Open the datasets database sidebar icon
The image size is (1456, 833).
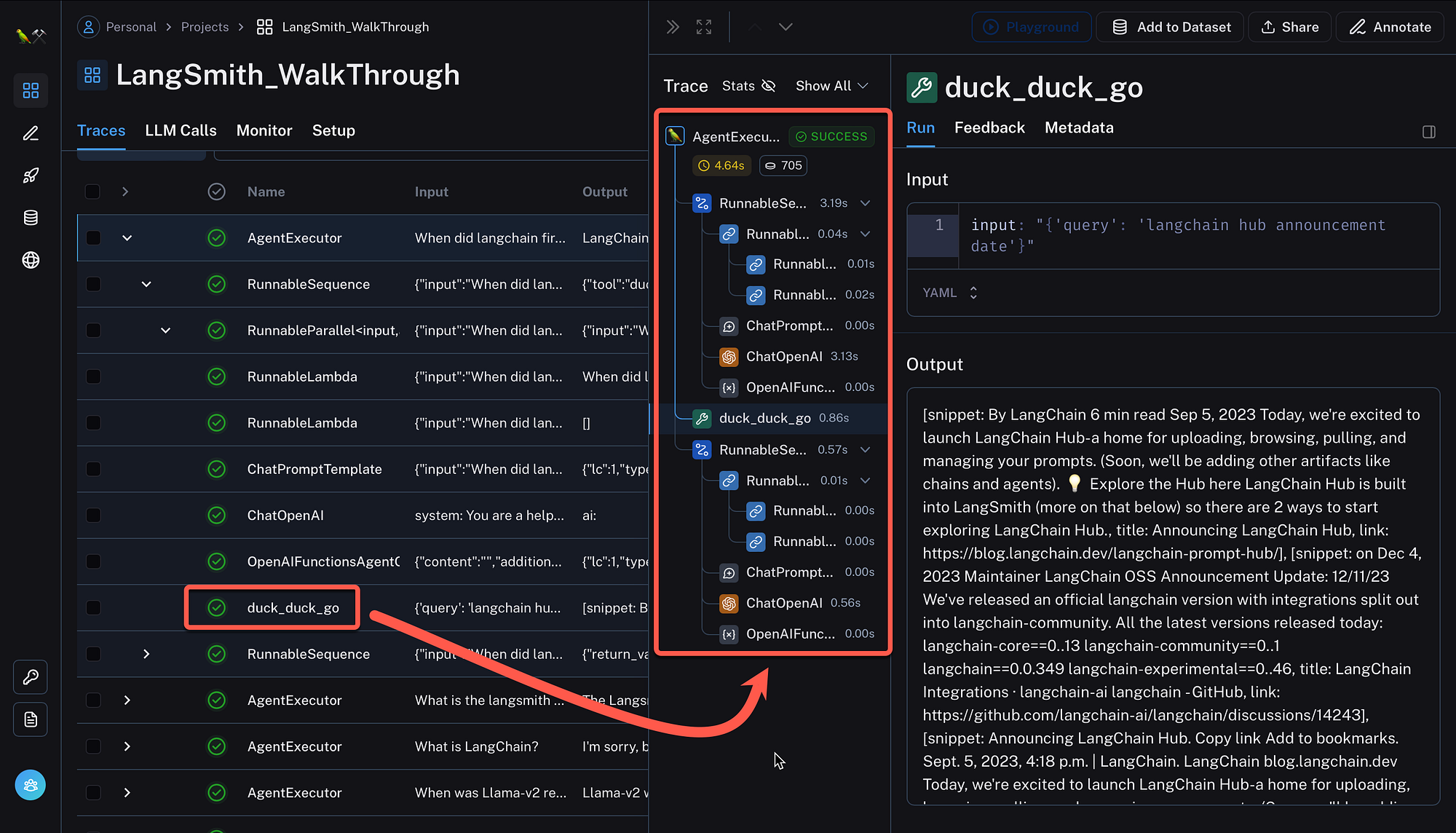[31, 218]
